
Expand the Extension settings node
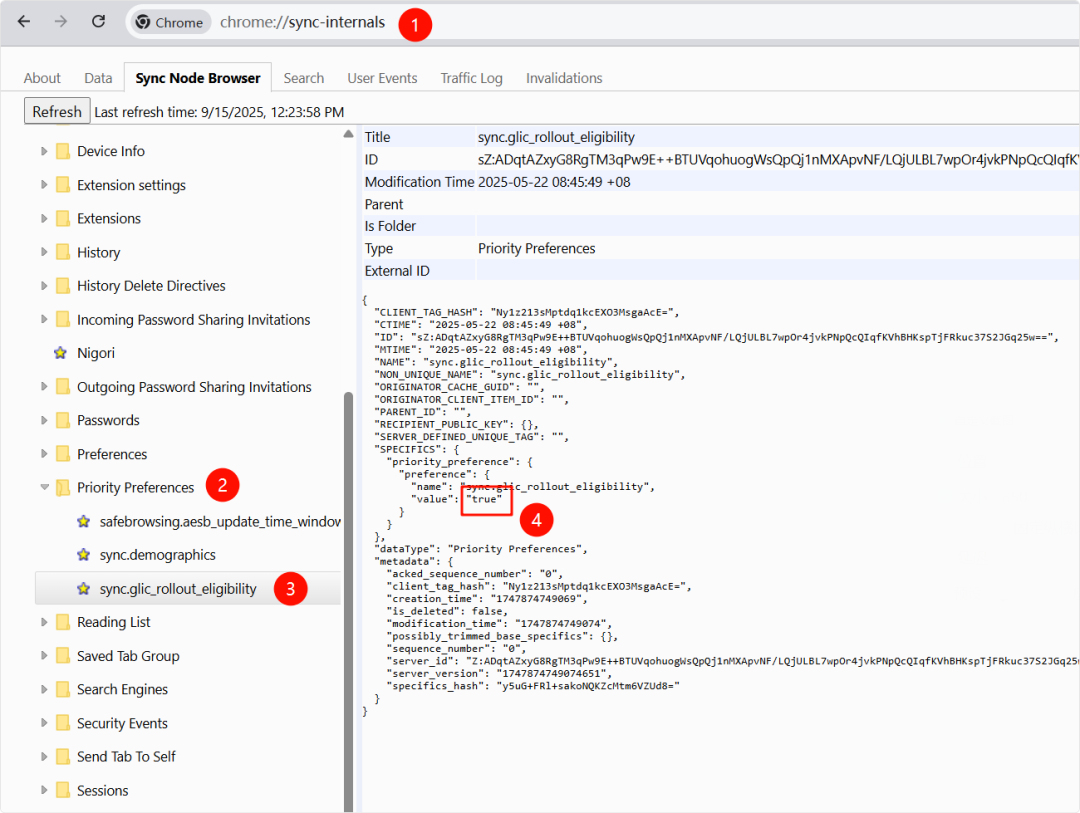pyautogui.click(x=44, y=185)
